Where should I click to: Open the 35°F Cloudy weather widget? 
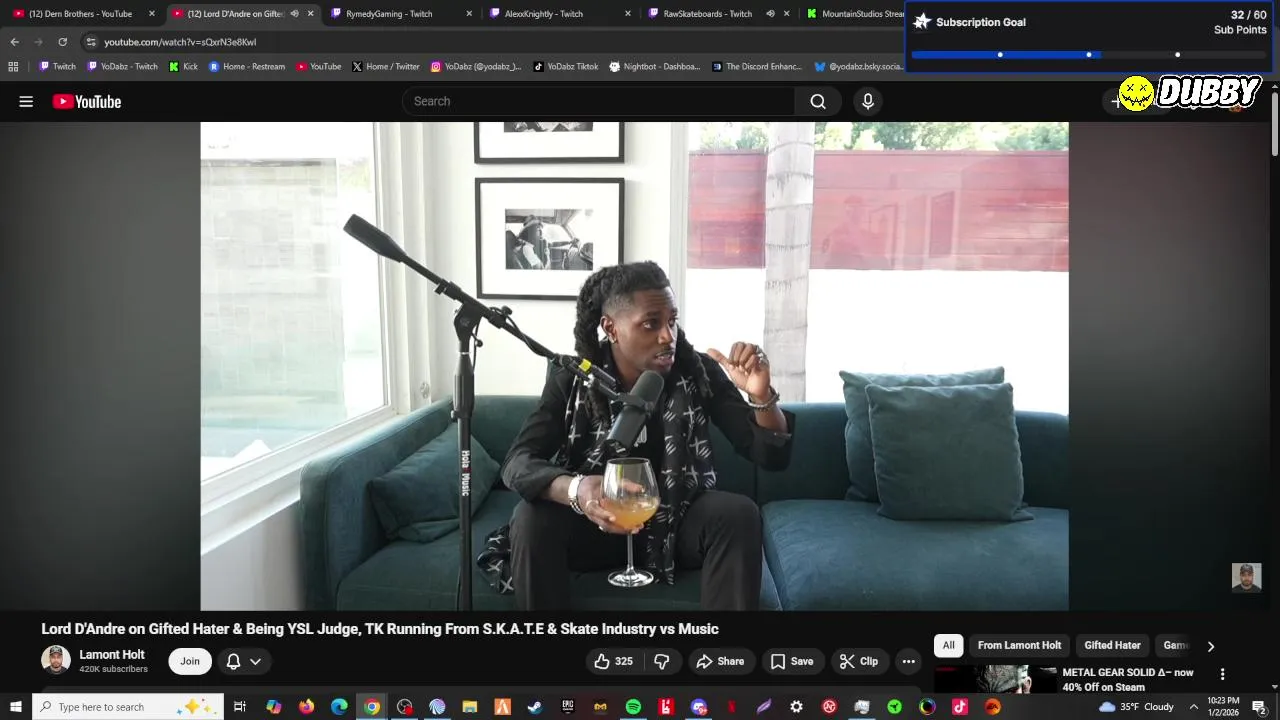tap(1136, 707)
